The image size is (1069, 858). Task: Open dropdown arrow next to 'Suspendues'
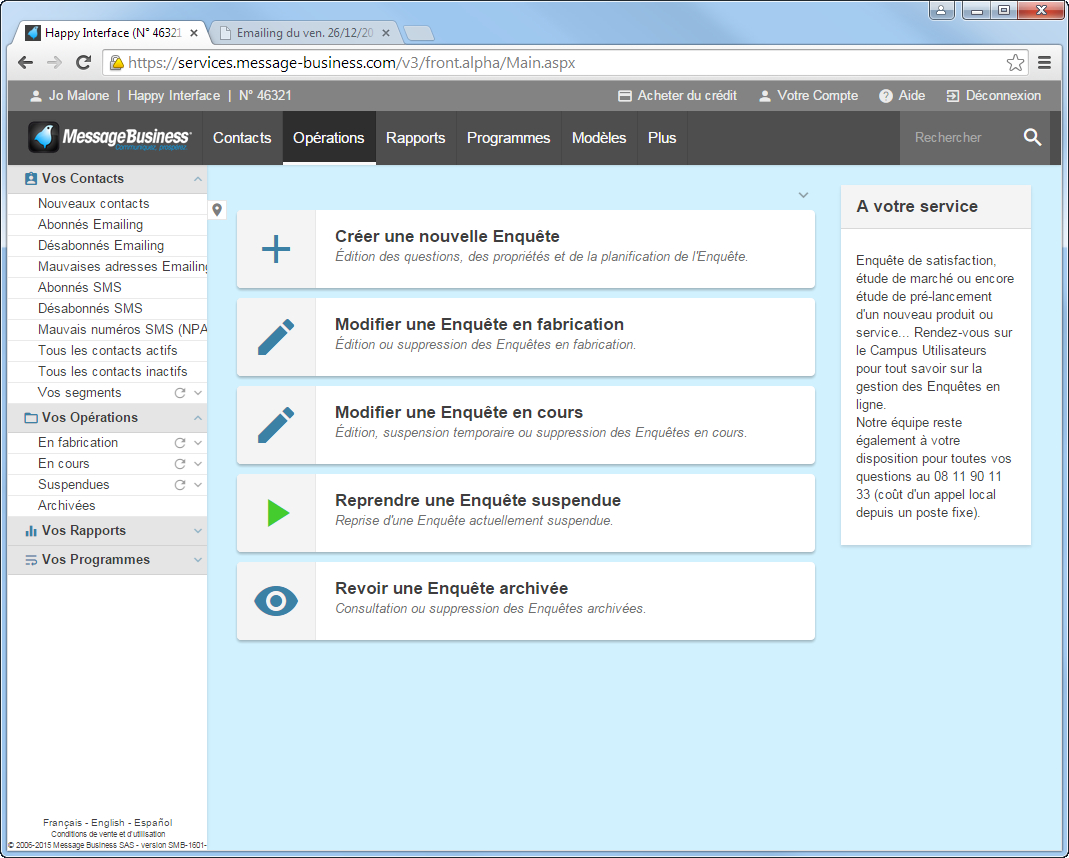click(198, 485)
